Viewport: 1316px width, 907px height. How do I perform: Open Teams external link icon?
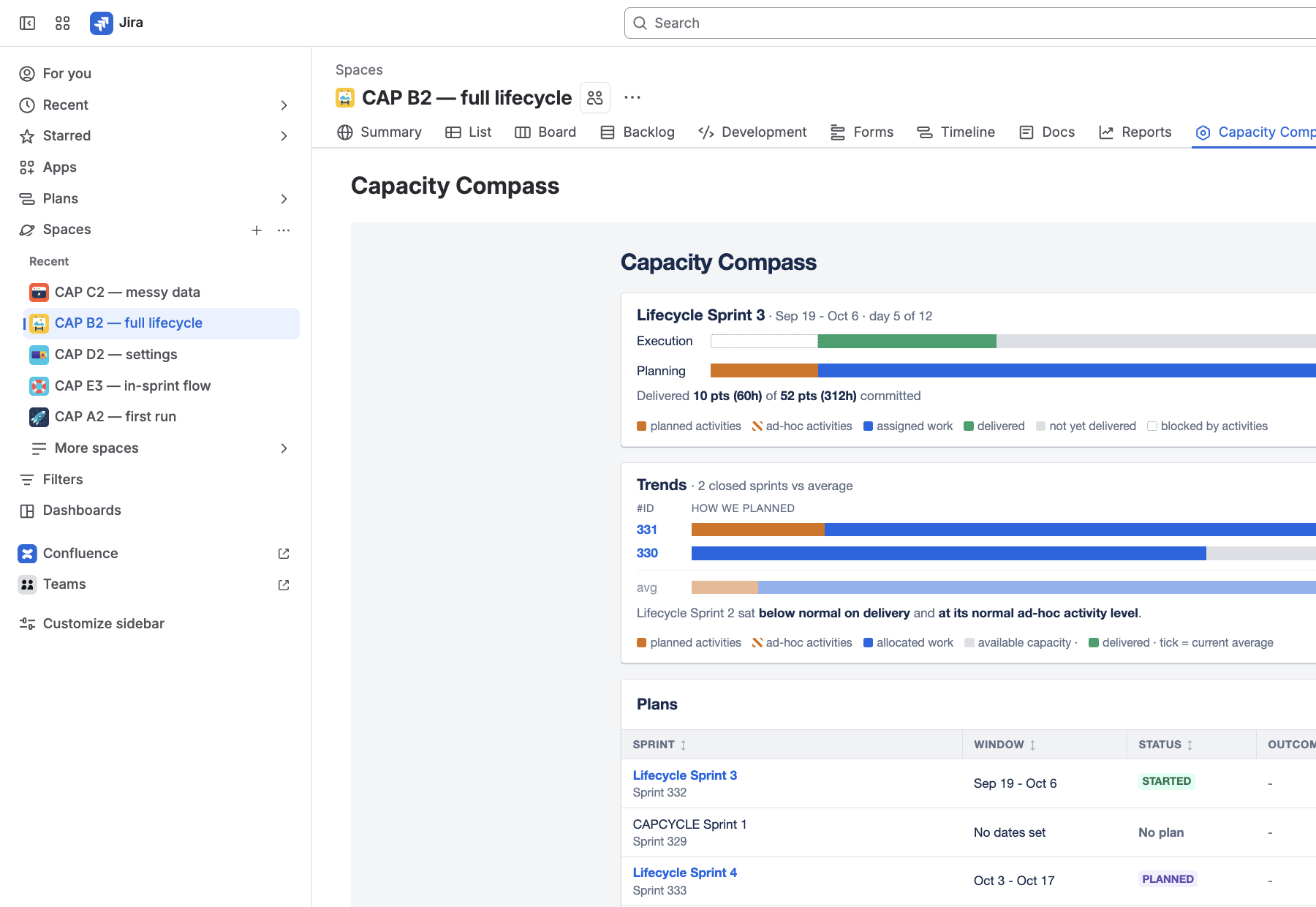tap(284, 585)
